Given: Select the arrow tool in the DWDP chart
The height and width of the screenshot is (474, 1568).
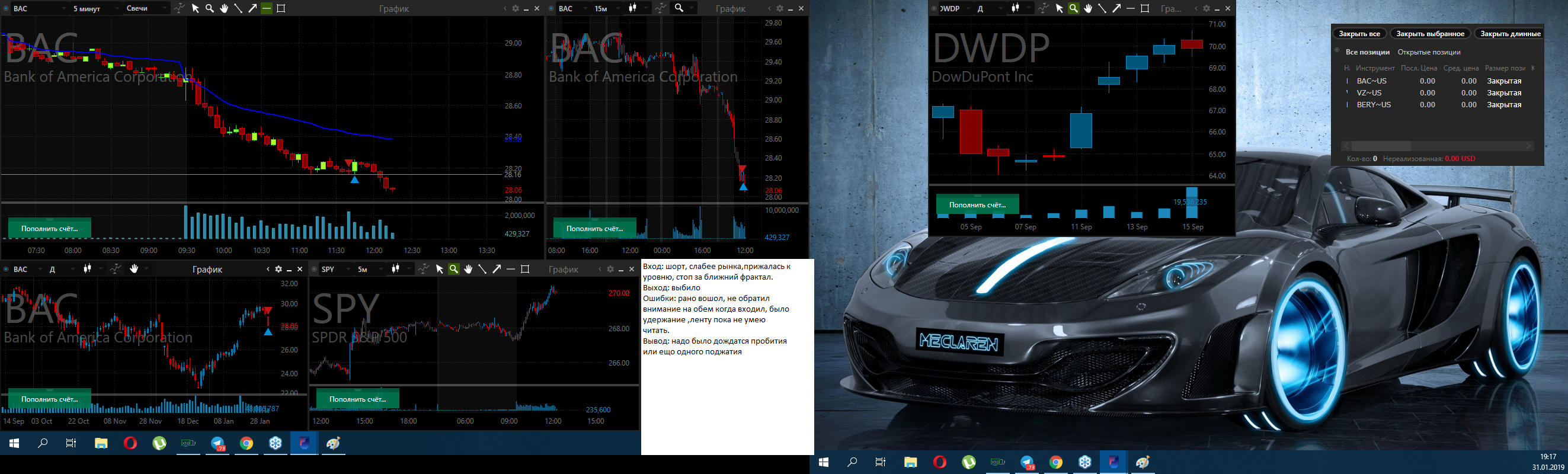Looking at the screenshot, I should [x=1116, y=8].
